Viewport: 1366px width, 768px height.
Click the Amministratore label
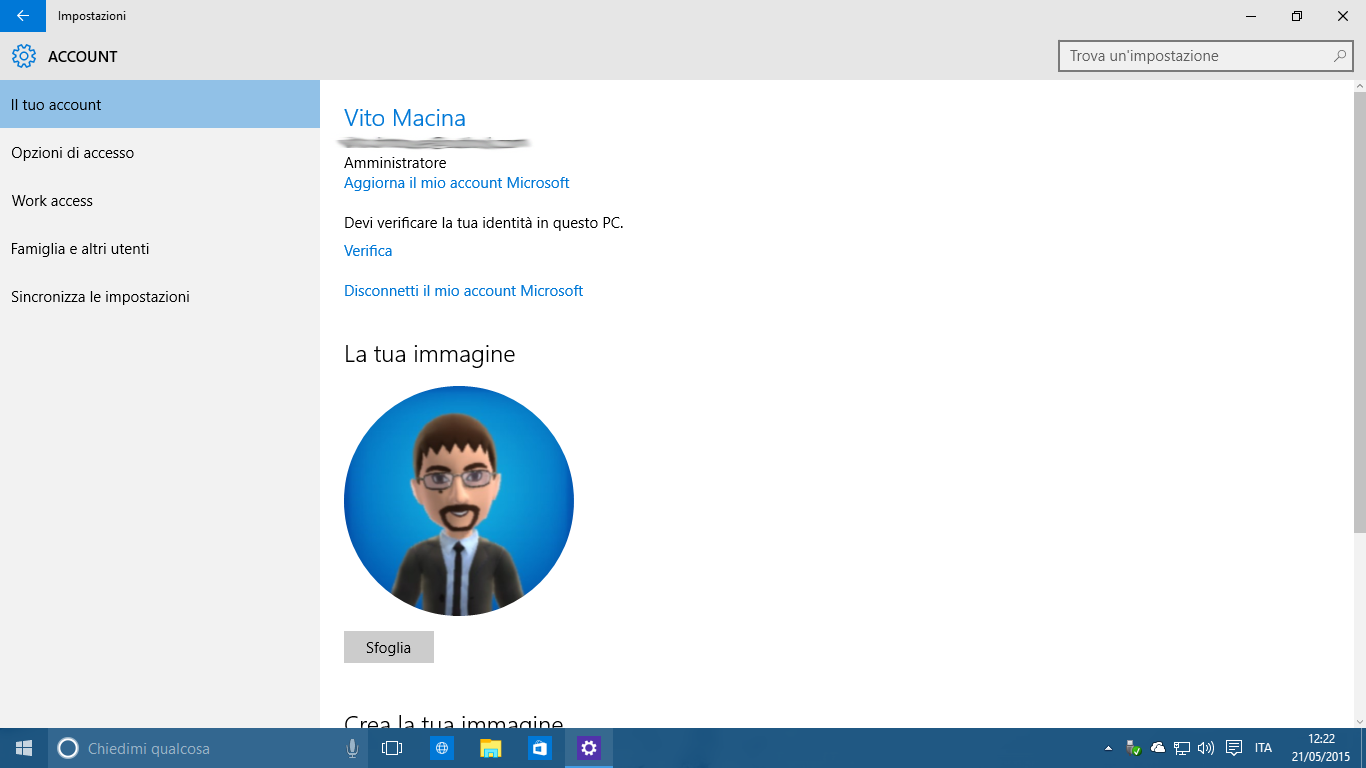pyautogui.click(x=395, y=162)
